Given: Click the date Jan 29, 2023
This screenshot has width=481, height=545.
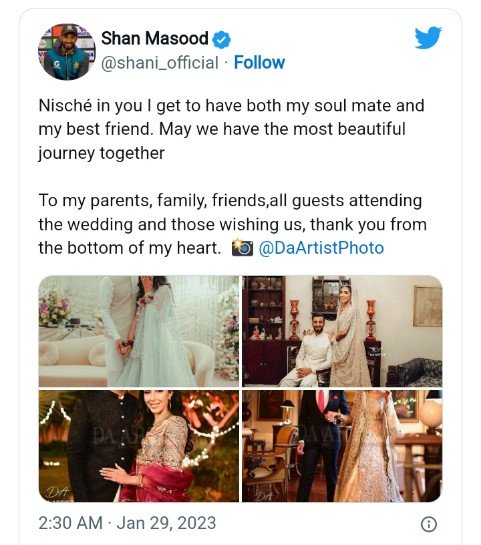Looking at the screenshot, I should pos(166,523).
